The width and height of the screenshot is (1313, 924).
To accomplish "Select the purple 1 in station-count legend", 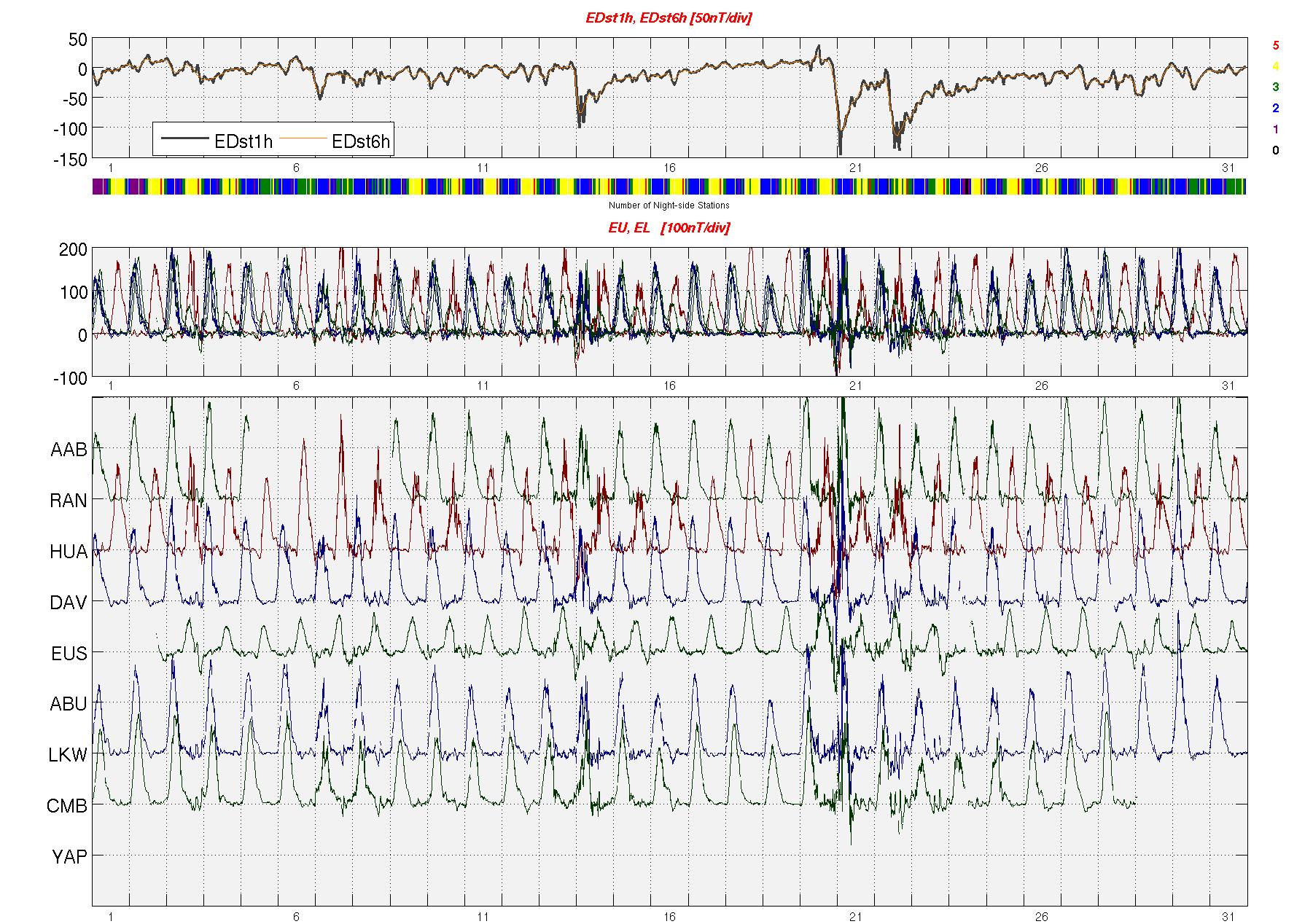I will coord(1275,130).
